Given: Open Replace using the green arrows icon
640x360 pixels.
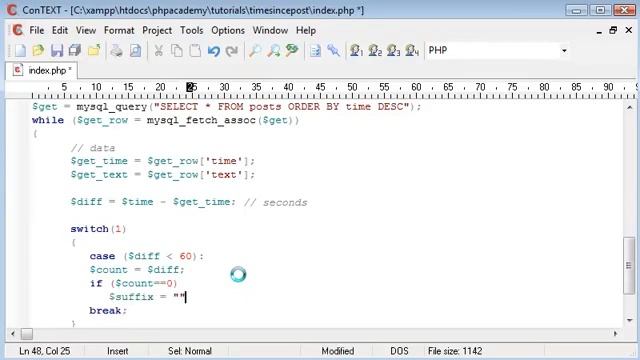Looking at the screenshot, I should [x=292, y=51].
